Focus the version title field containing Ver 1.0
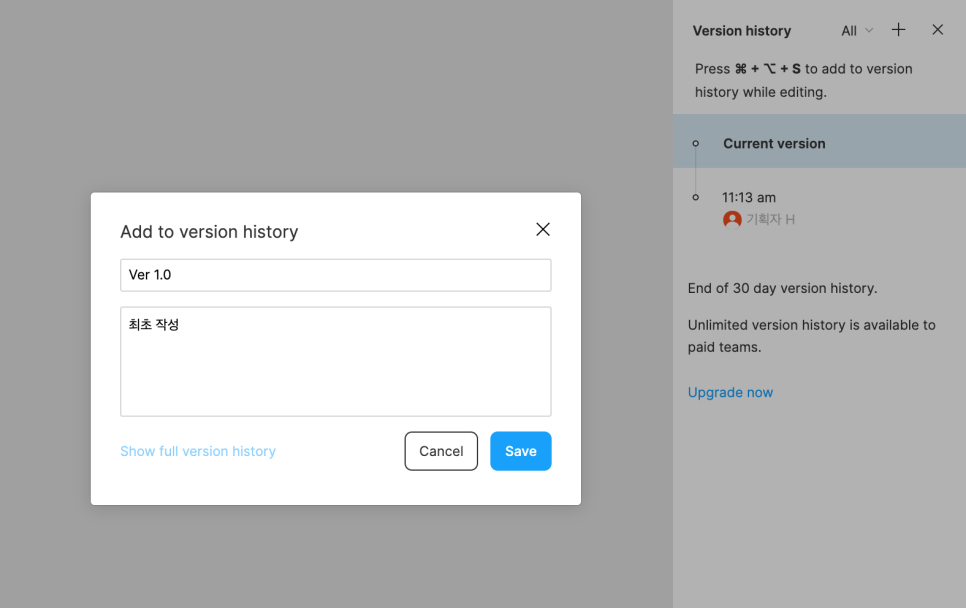The height and width of the screenshot is (608, 966). [335, 275]
